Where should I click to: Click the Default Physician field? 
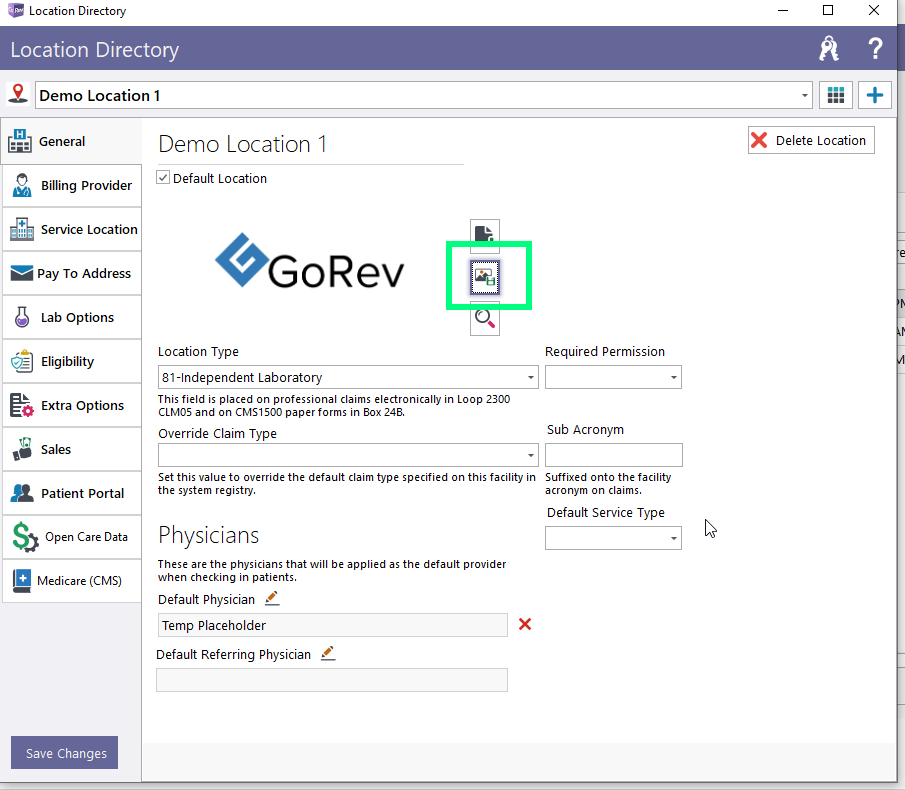click(x=332, y=625)
